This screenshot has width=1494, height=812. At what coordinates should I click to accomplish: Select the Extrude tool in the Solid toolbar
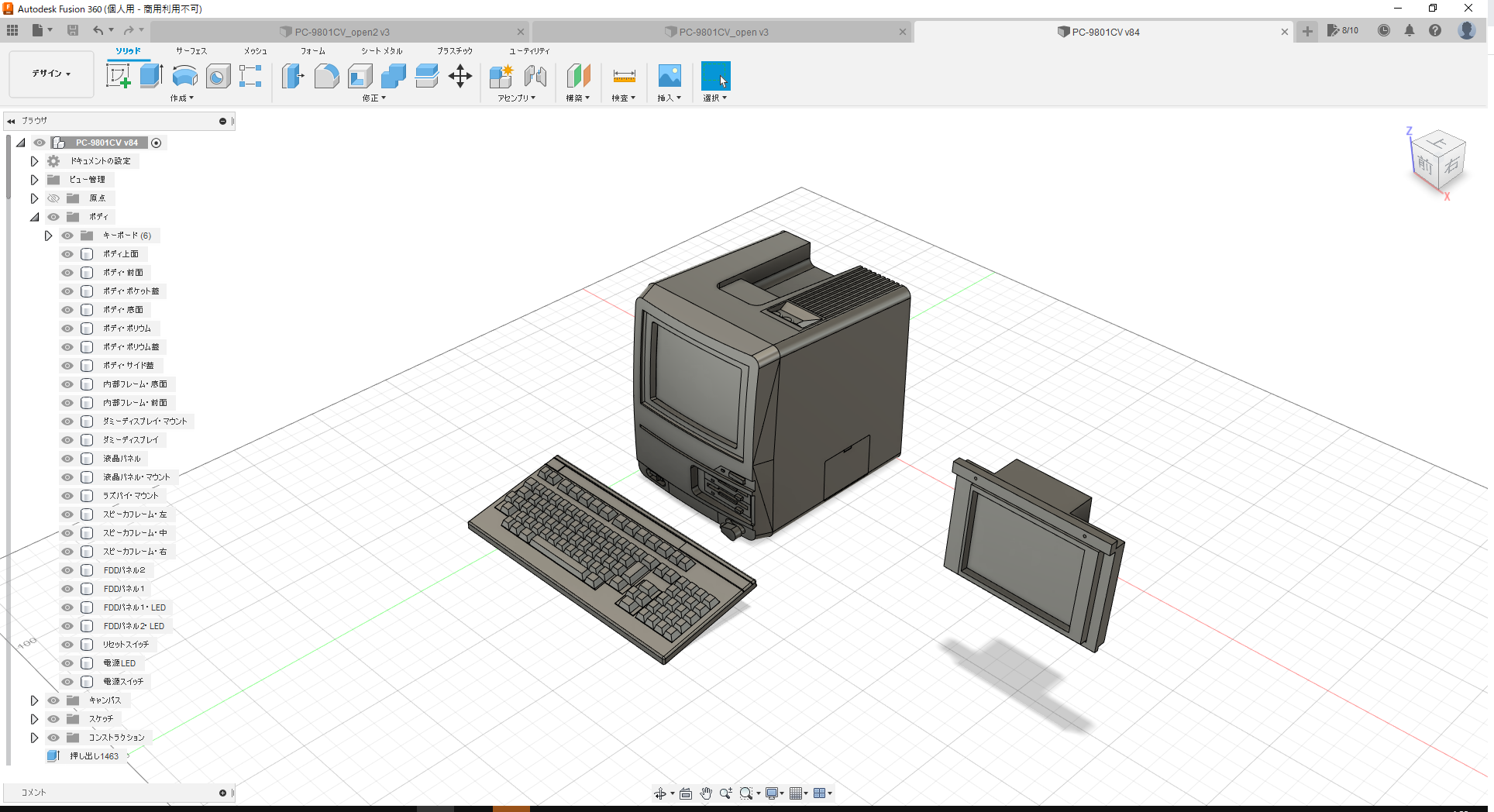point(150,75)
